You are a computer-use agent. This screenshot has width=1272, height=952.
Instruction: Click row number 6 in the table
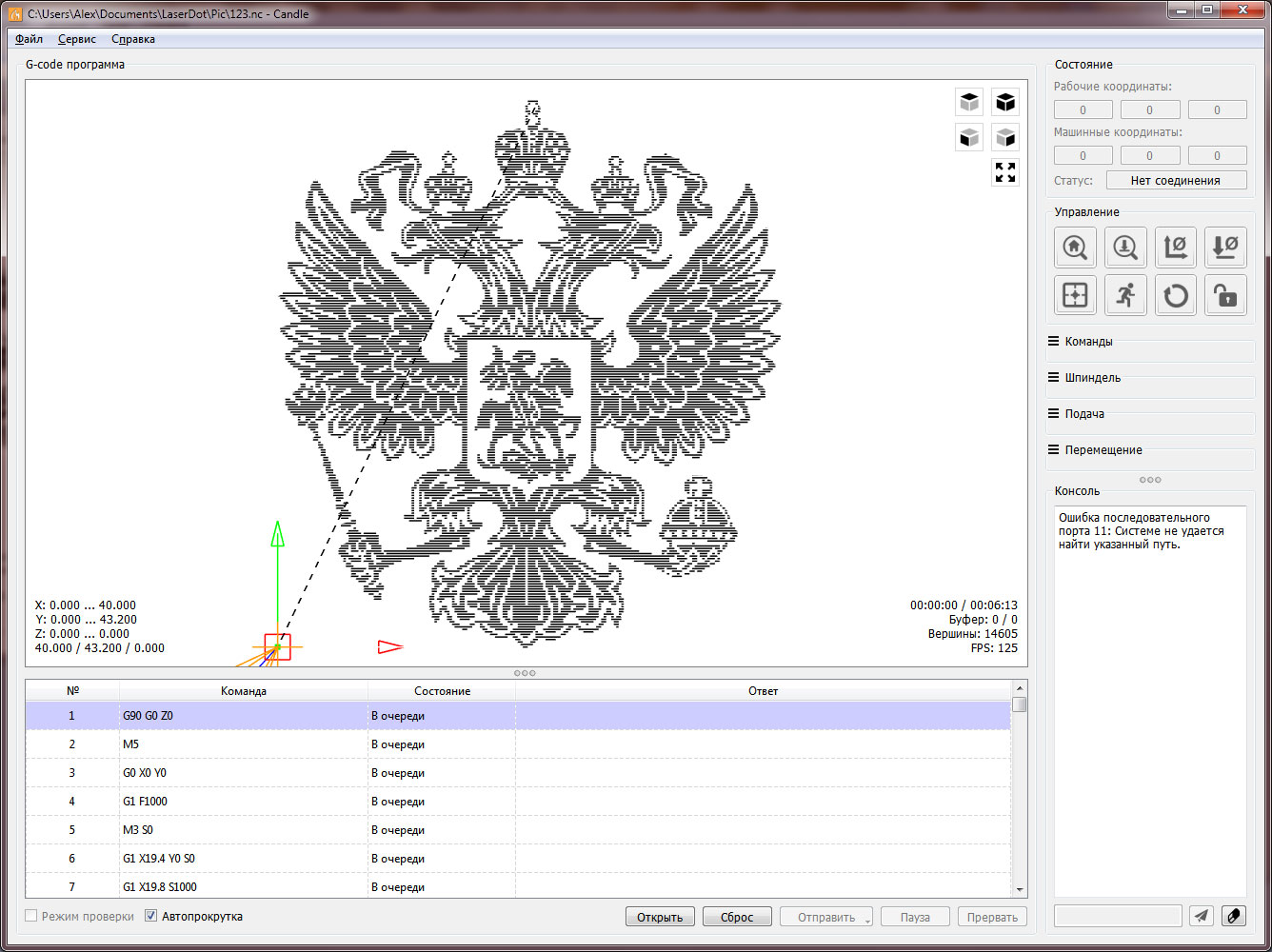coord(71,859)
